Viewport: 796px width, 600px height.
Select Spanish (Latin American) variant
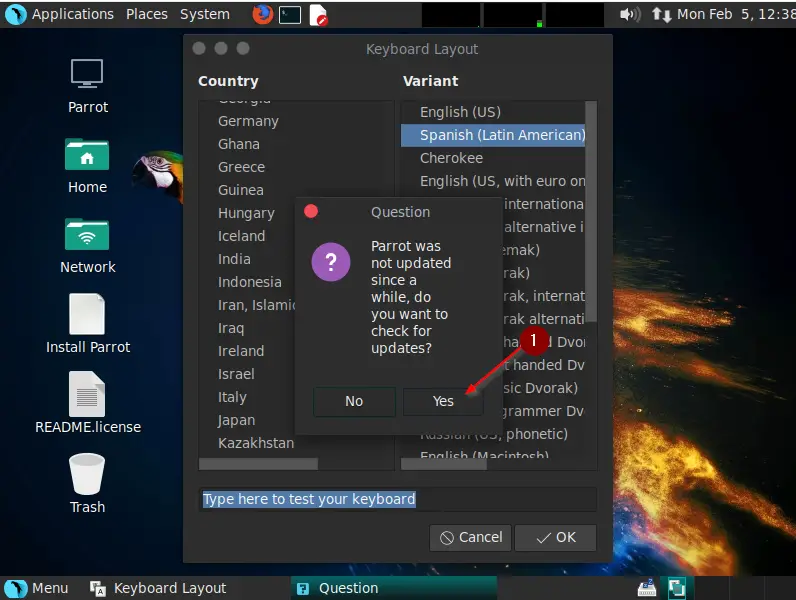493,136
